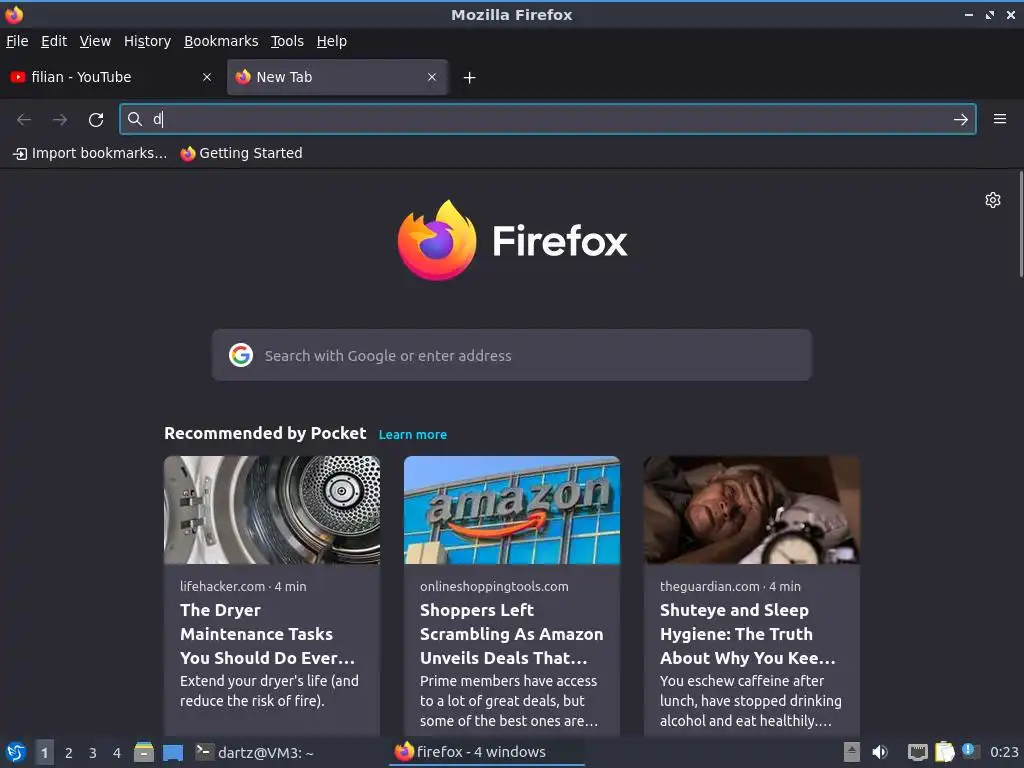
Task: Click the firefox - 4 windows taskbar entry
Action: pos(487,752)
